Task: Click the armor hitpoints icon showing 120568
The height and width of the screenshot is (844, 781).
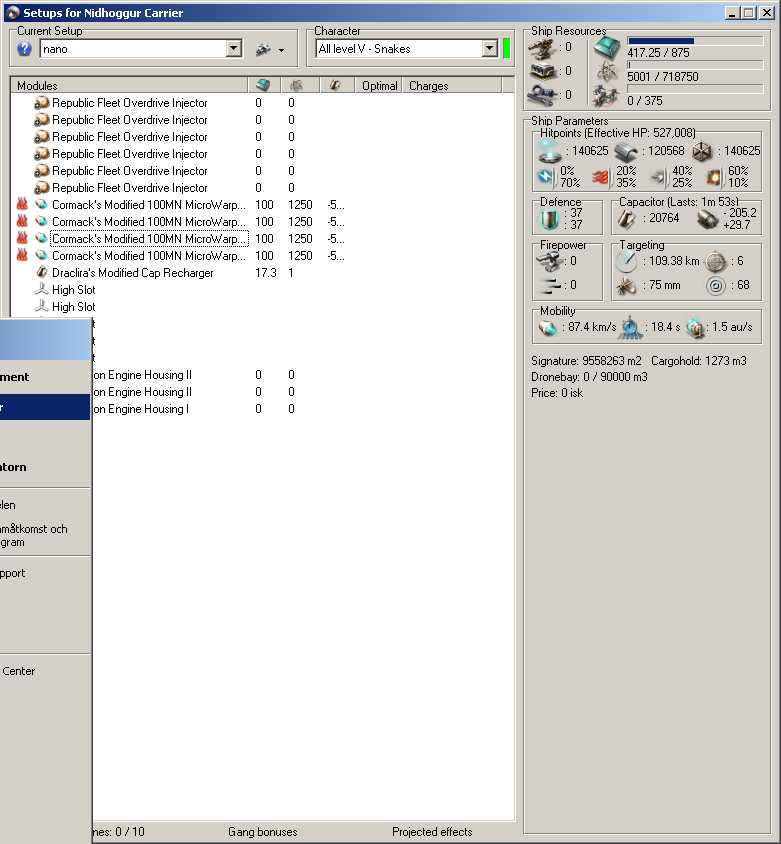Action: (x=626, y=152)
